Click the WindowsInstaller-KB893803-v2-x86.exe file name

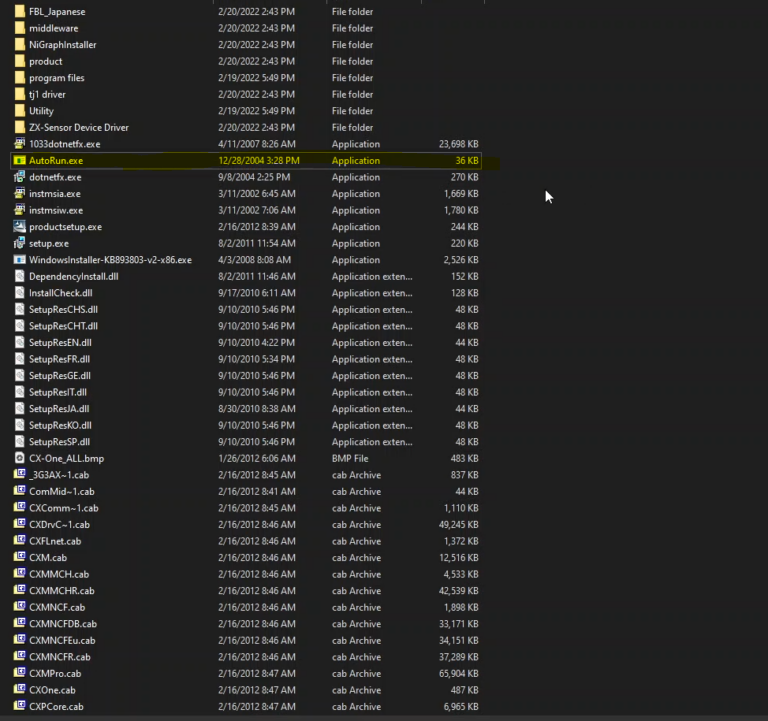click(x=110, y=260)
